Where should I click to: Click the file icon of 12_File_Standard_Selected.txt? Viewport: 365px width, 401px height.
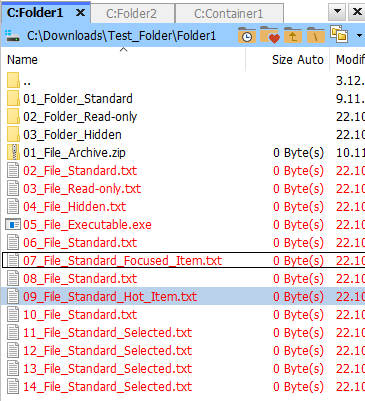[13, 351]
